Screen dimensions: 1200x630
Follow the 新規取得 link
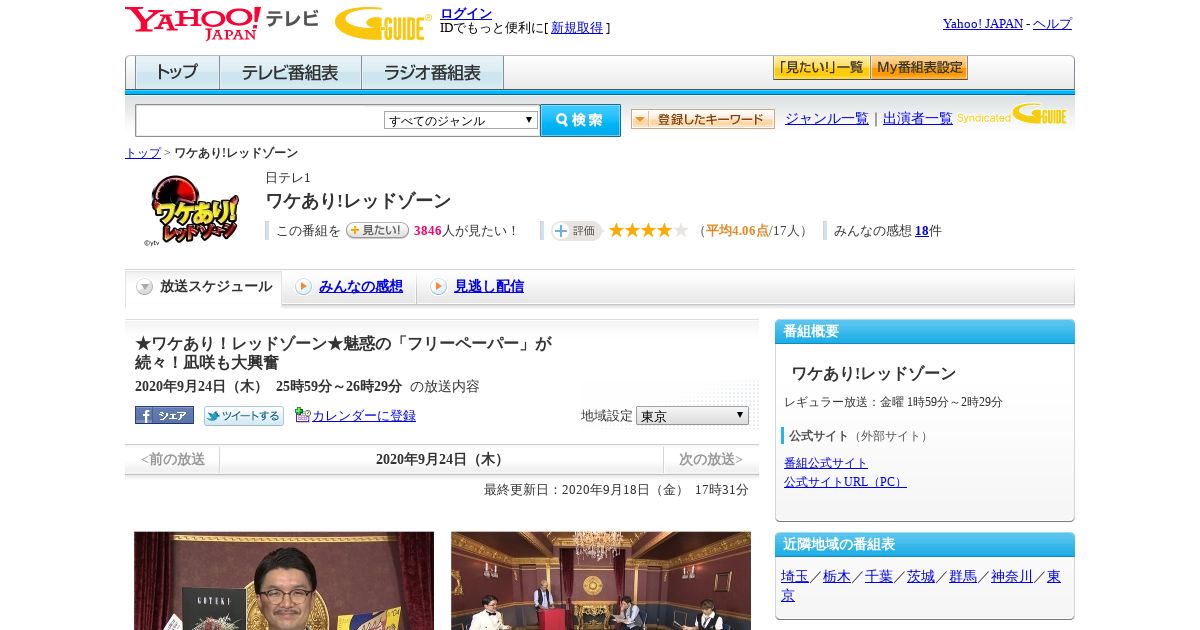577,28
